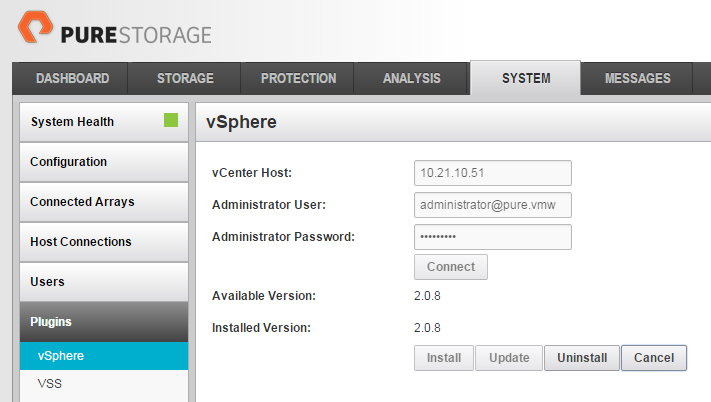Click the green System Health status indicator

tap(171, 120)
